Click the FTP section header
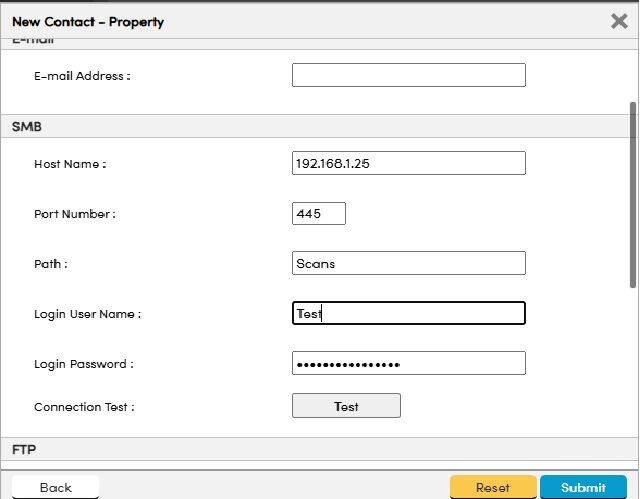The width and height of the screenshot is (640, 499). [24, 450]
